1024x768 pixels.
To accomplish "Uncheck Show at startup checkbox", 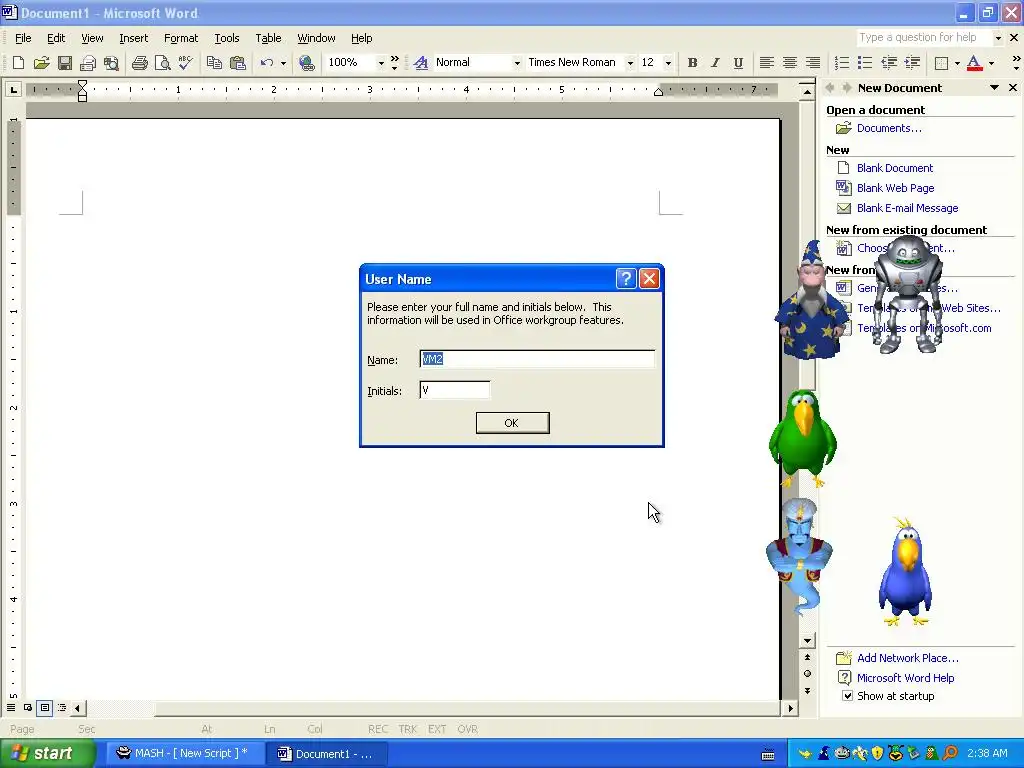I will click(x=847, y=696).
